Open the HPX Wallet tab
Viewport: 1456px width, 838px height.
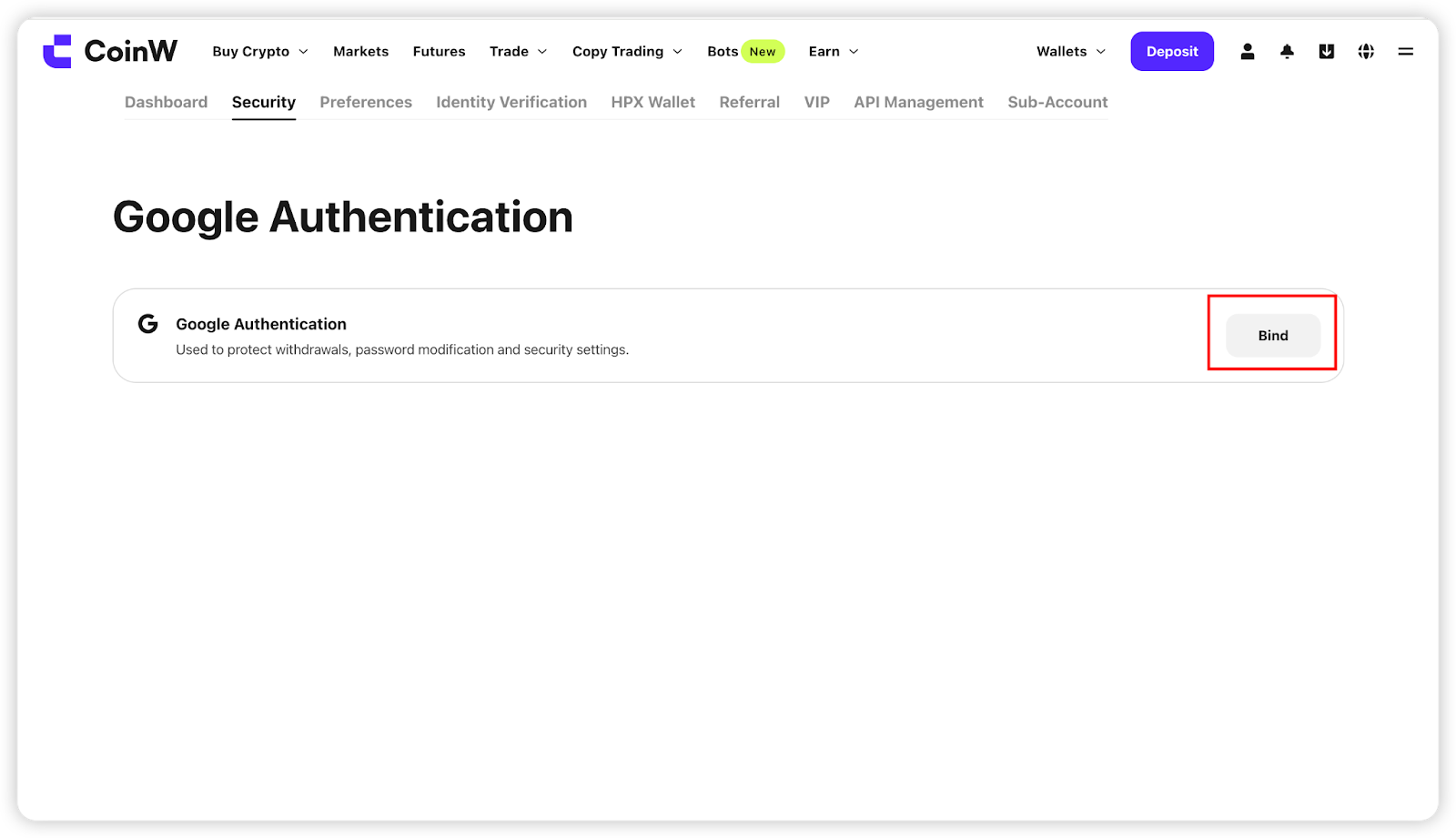pyautogui.click(x=653, y=103)
